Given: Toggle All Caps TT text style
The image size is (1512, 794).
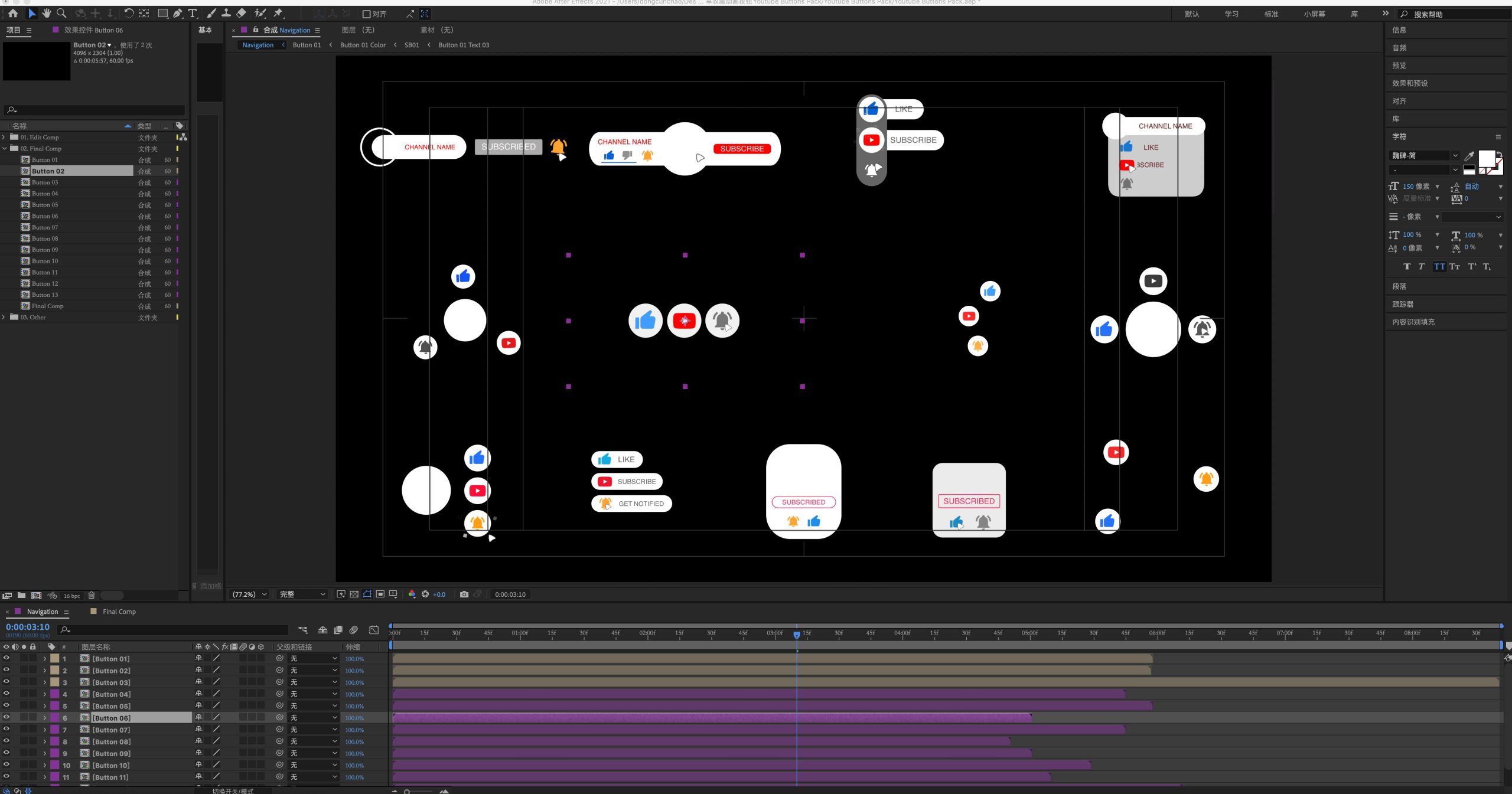Looking at the screenshot, I should click(1439, 267).
